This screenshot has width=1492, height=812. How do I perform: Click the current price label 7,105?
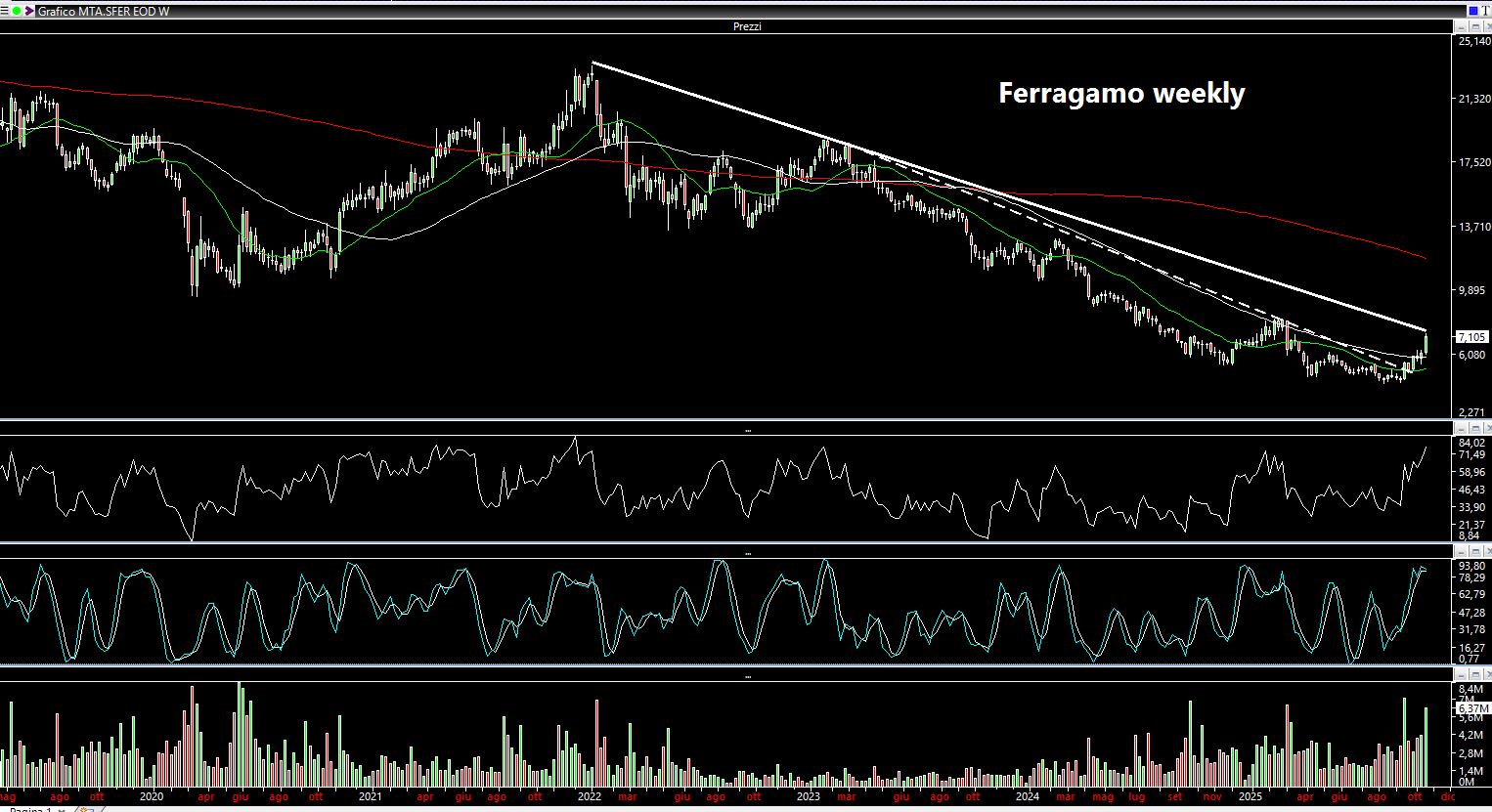(1471, 337)
